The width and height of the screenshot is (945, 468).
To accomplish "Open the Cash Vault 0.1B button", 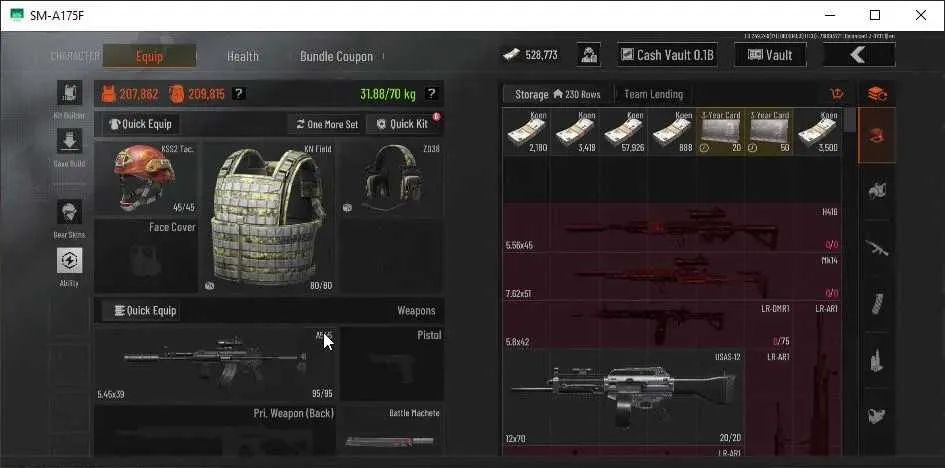I will (x=668, y=55).
